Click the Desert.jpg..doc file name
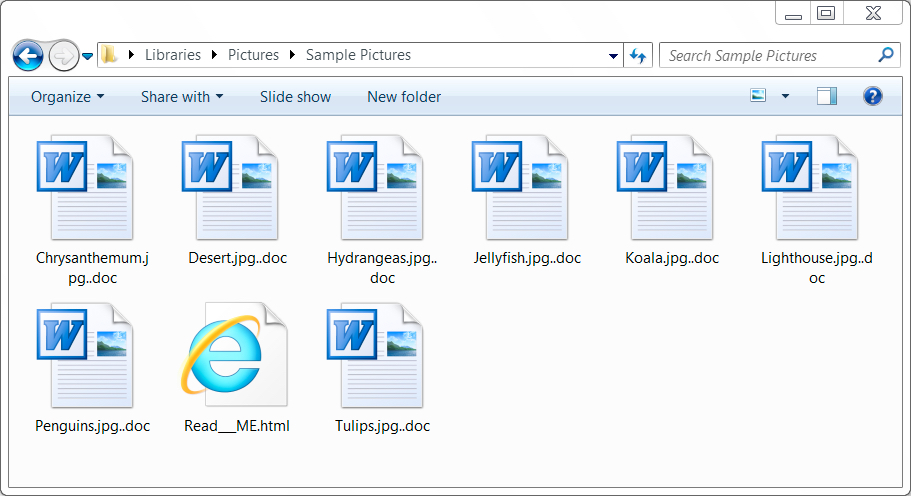911x496 pixels. [x=238, y=258]
